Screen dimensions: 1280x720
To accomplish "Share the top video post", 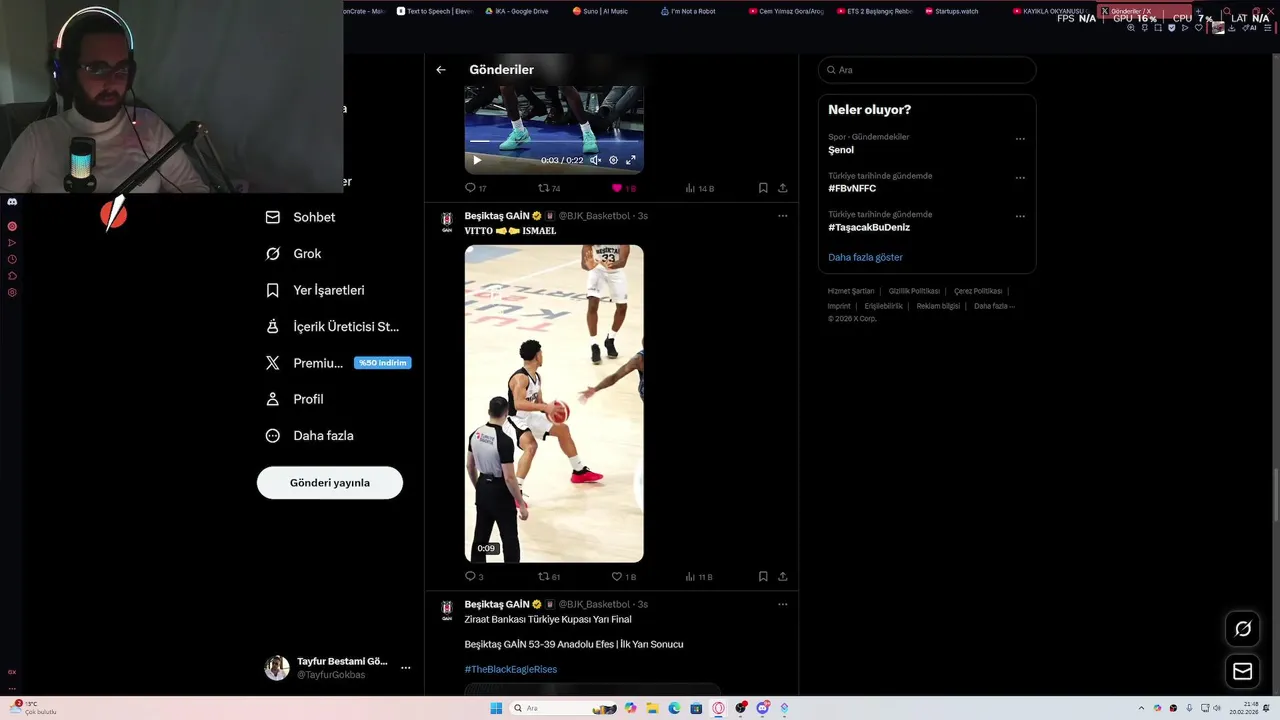I will 782,188.
